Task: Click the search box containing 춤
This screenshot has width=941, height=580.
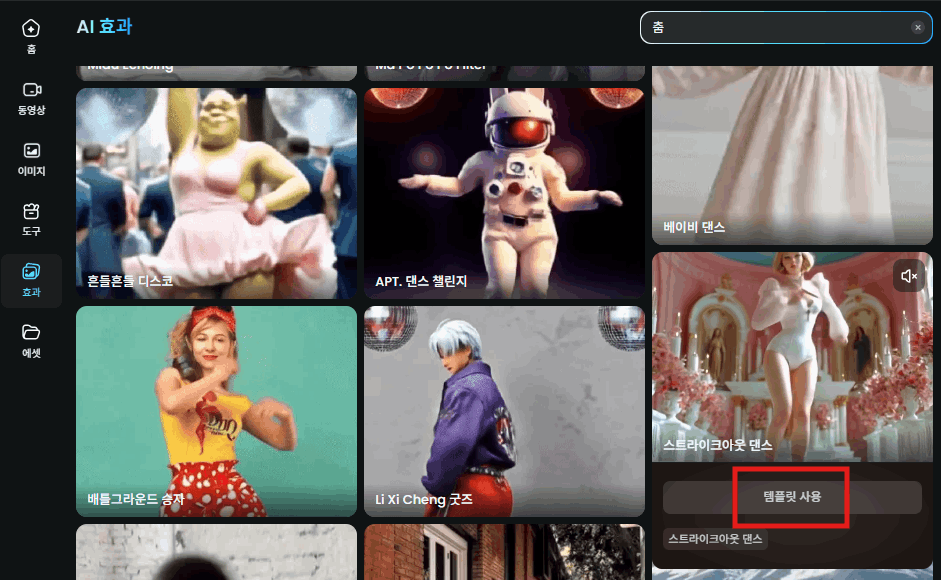Action: (x=786, y=28)
